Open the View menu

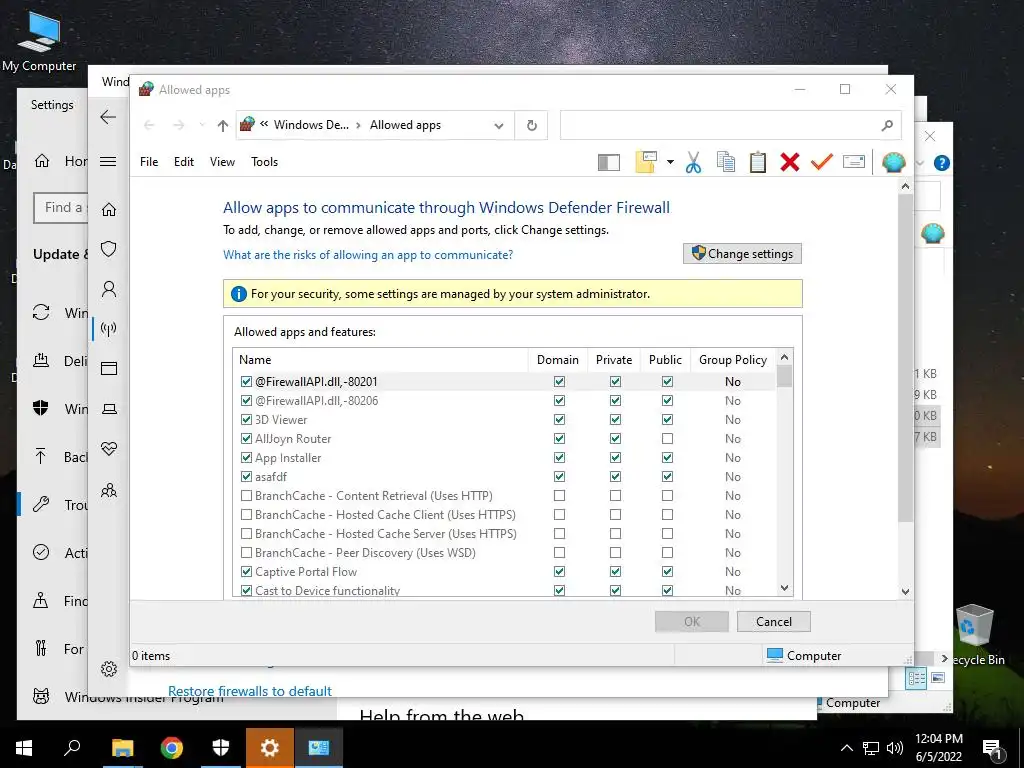point(222,161)
